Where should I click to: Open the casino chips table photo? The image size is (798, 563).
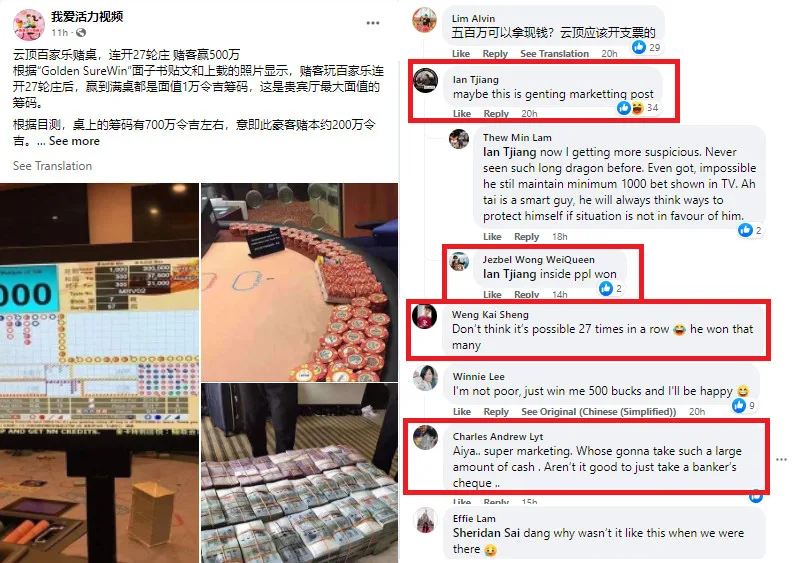299,283
